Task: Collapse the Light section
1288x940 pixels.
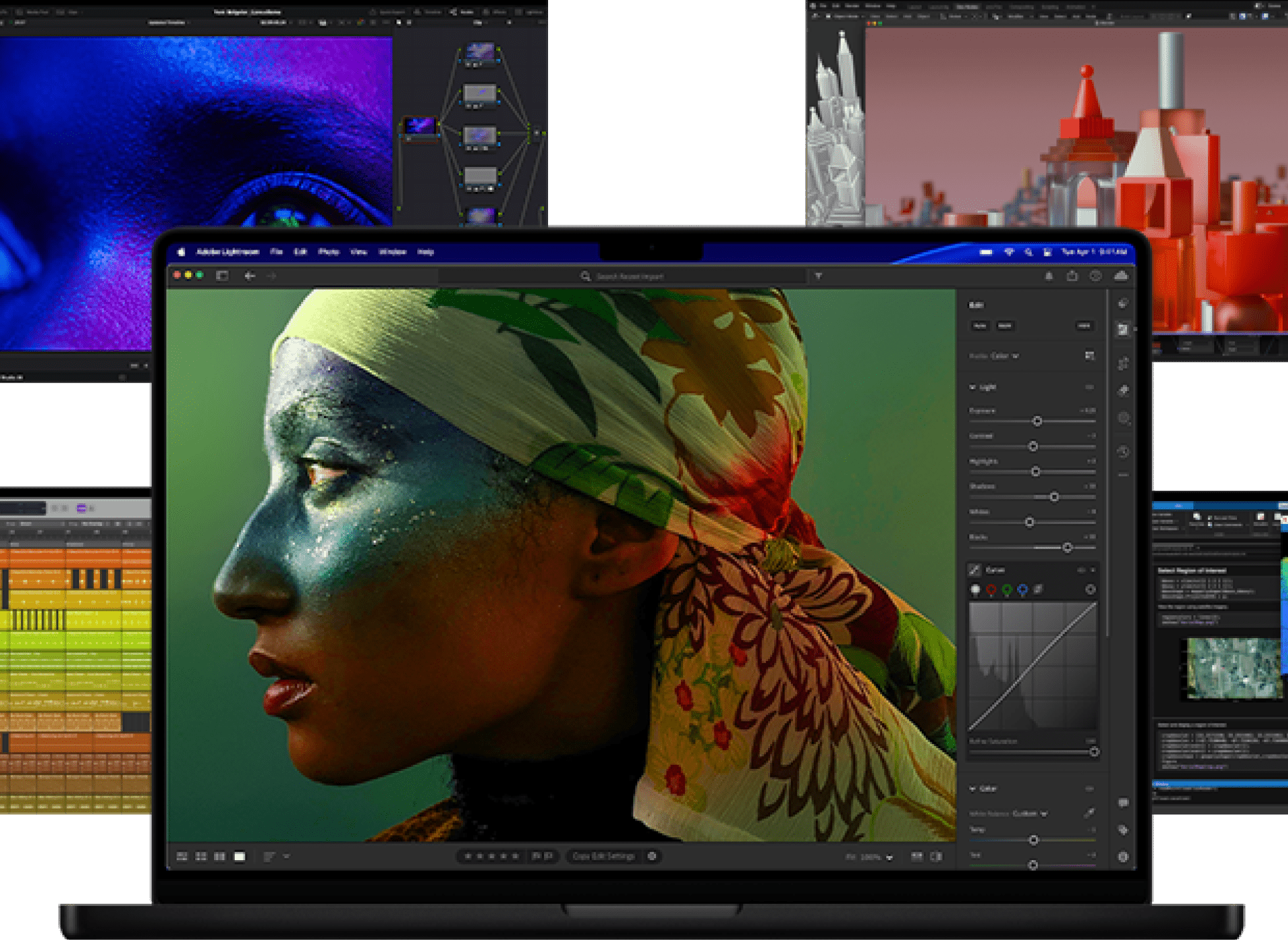Action: (x=973, y=387)
